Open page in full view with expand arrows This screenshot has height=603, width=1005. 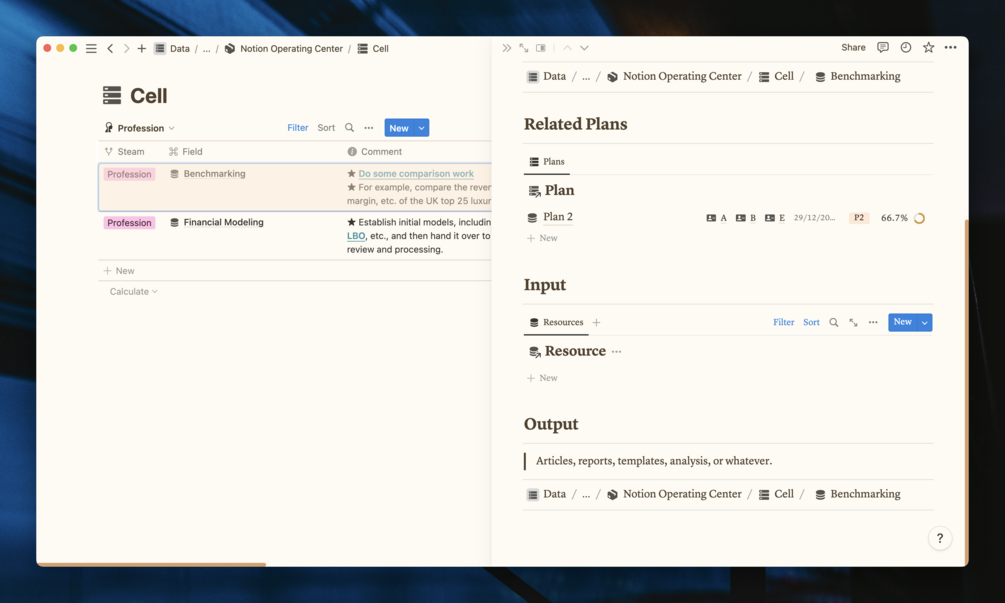(524, 48)
